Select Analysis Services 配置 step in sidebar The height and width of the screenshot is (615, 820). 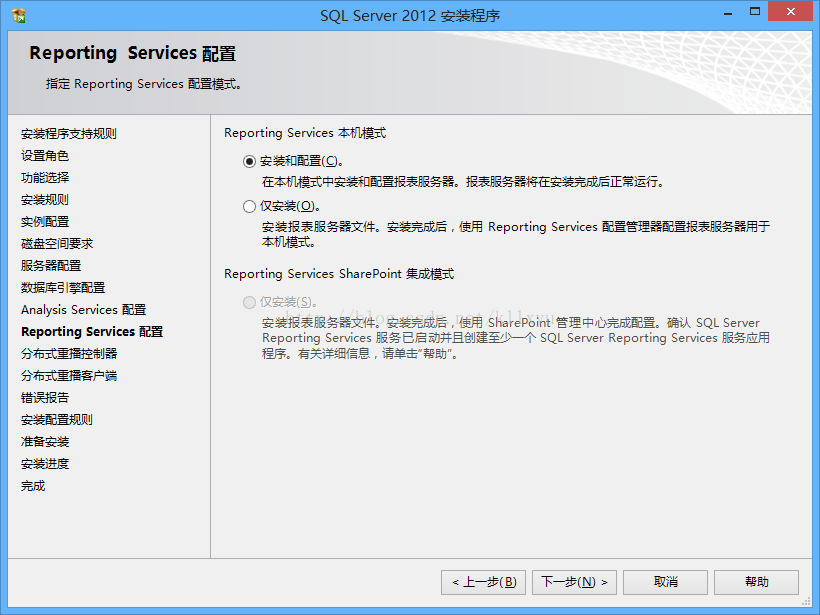point(84,310)
